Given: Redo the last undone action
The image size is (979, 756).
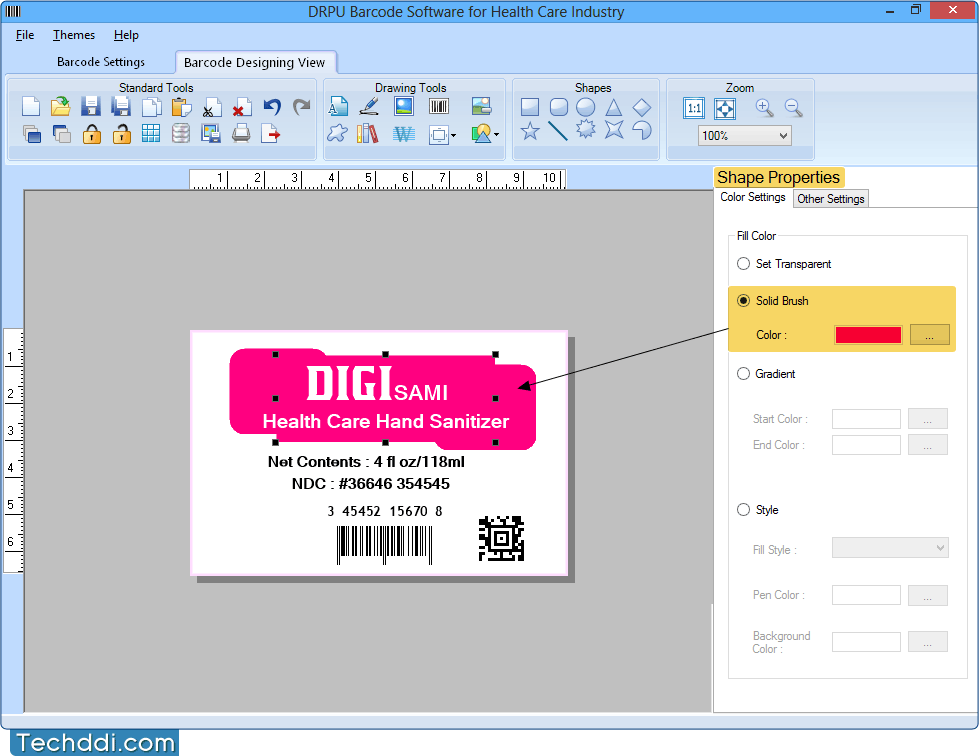Looking at the screenshot, I should pos(302,107).
